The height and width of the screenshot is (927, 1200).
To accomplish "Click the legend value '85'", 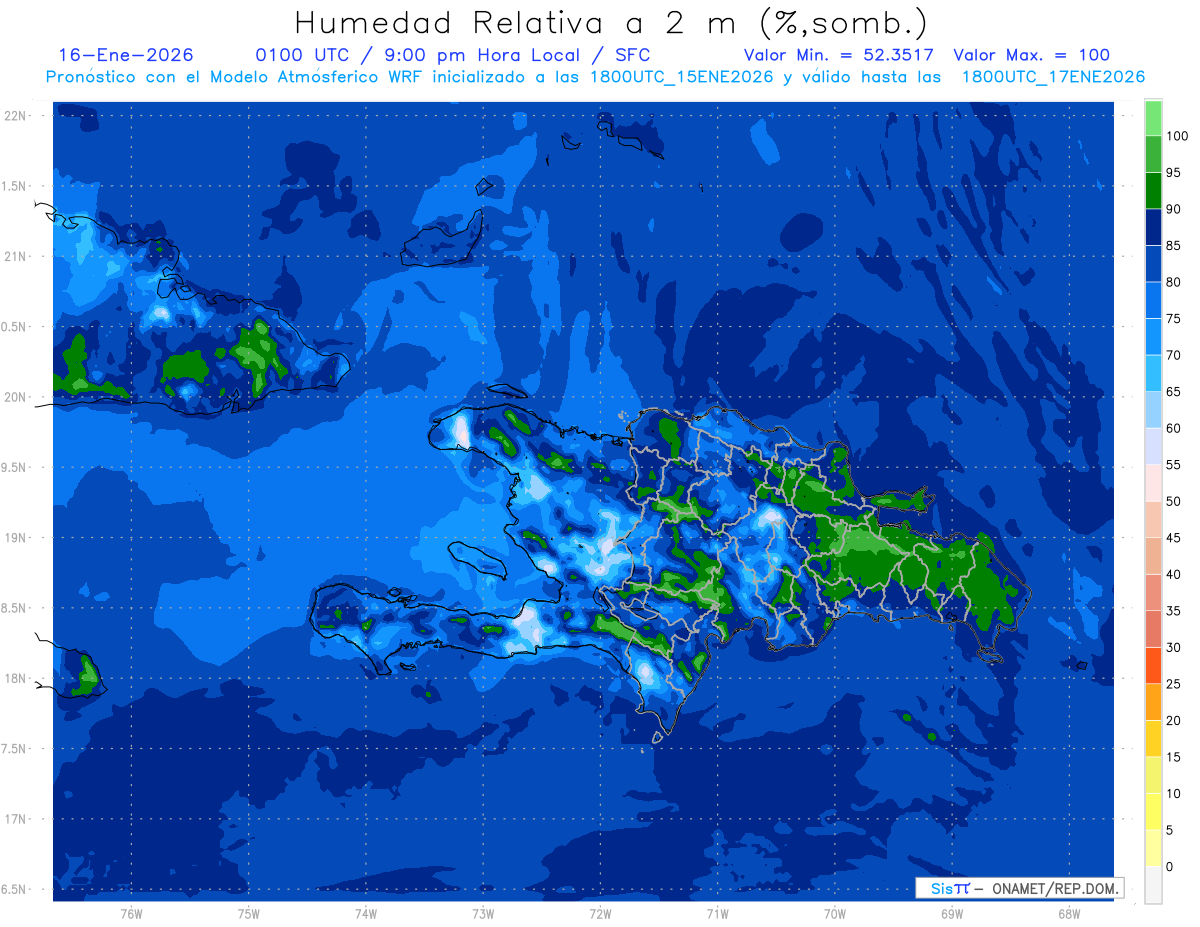I will tap(1174, 245).
